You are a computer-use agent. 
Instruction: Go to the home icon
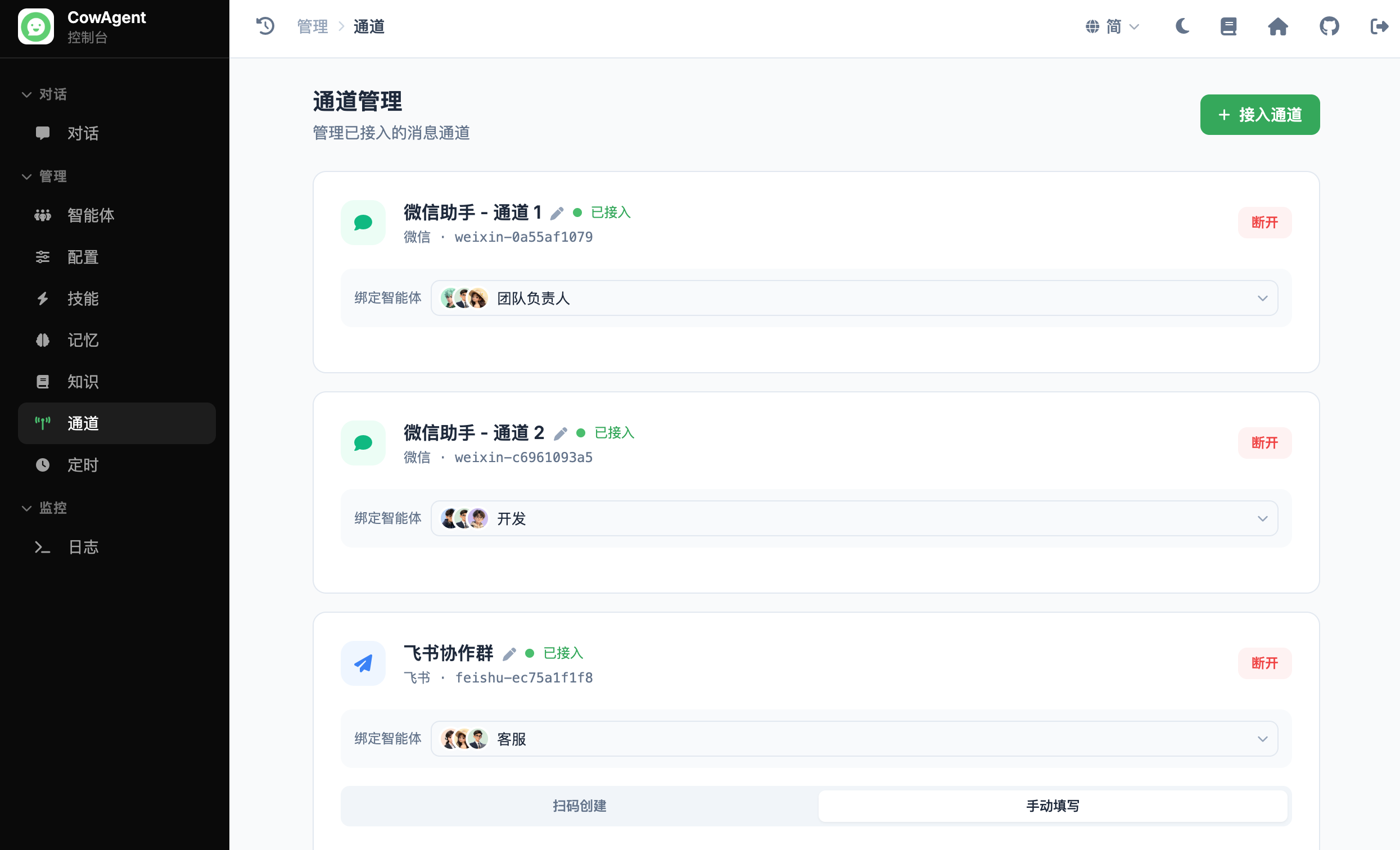(x=1278, y=26)
